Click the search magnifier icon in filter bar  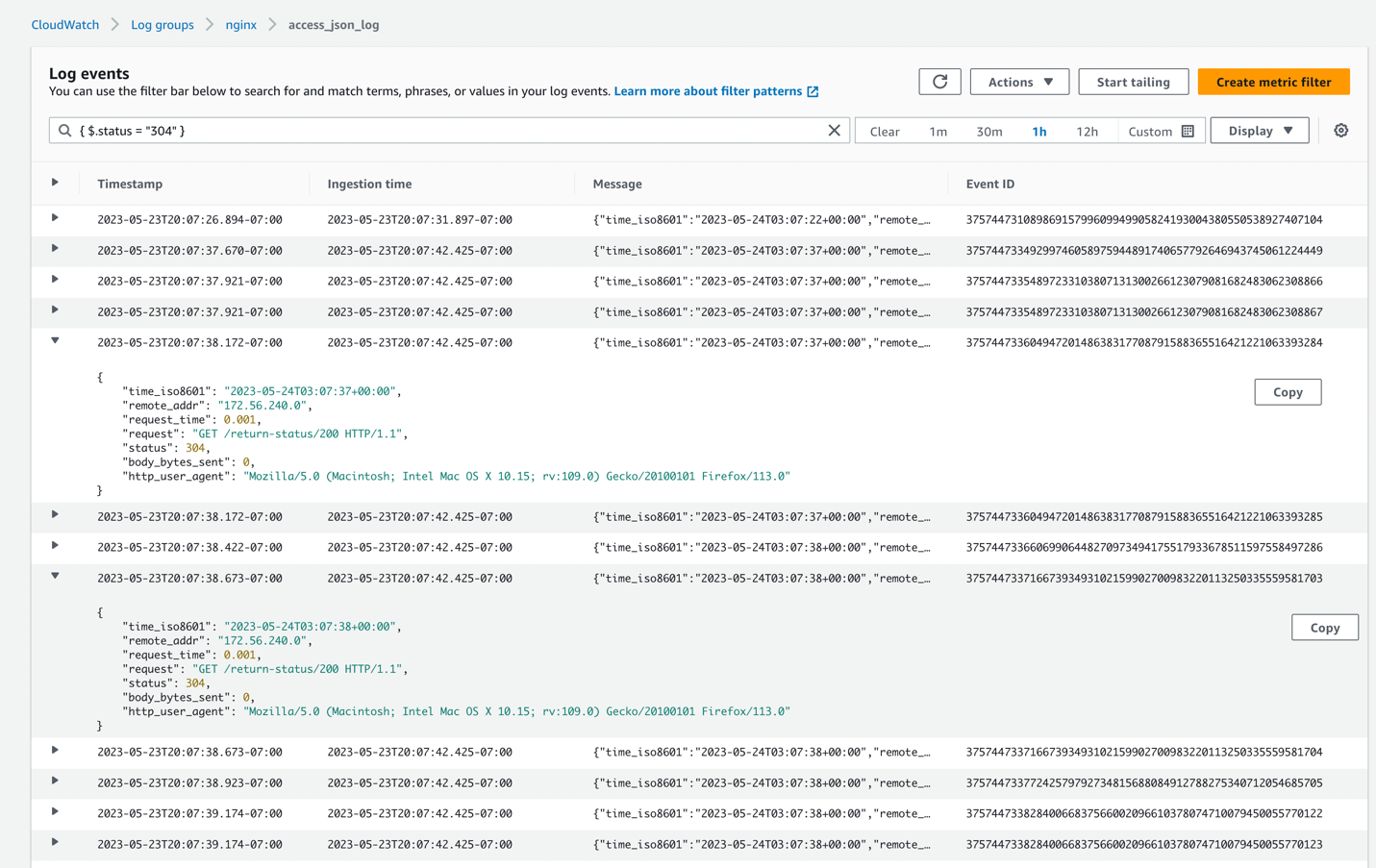point(65,131)
